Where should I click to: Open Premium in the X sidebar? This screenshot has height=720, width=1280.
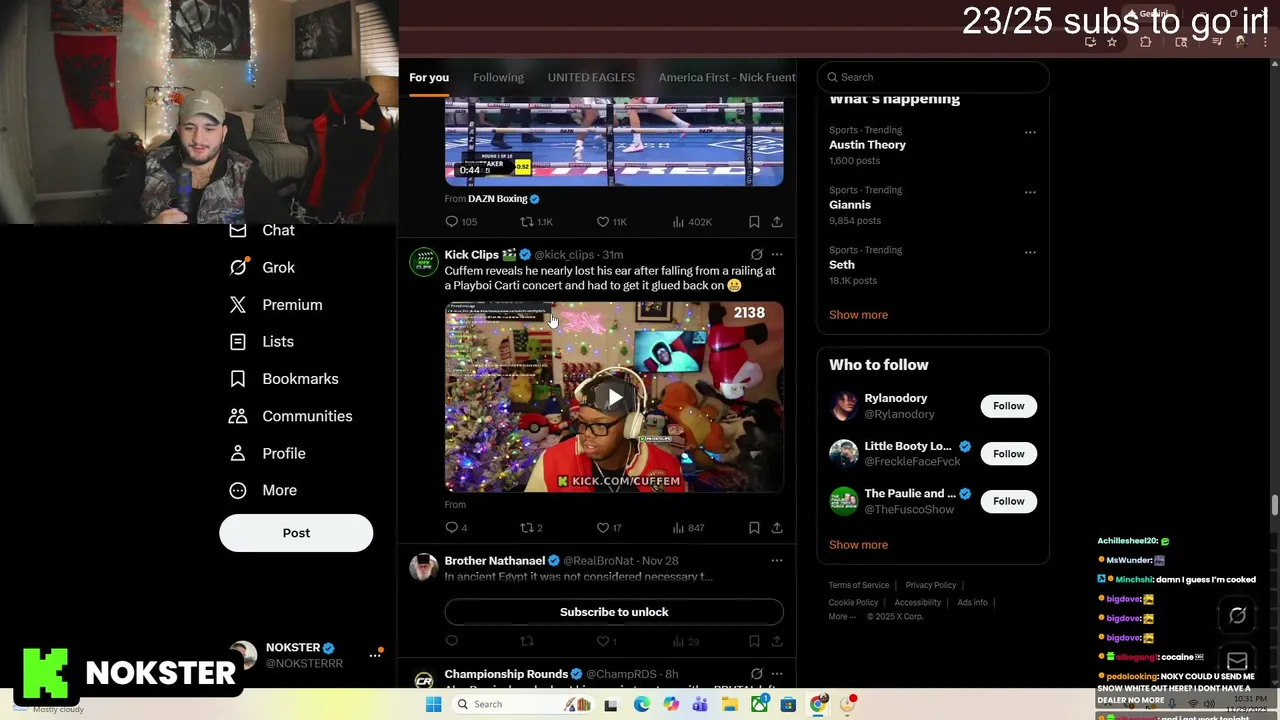pyautogui.click(x=276, y=305)
